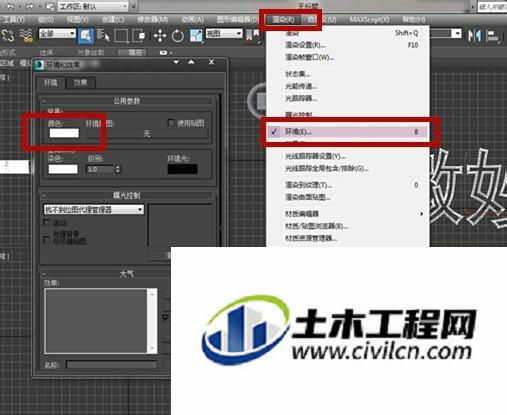The height and width of the screenshot is (415, 507).
Task: Click the Align tool icon
Action: 493,35
